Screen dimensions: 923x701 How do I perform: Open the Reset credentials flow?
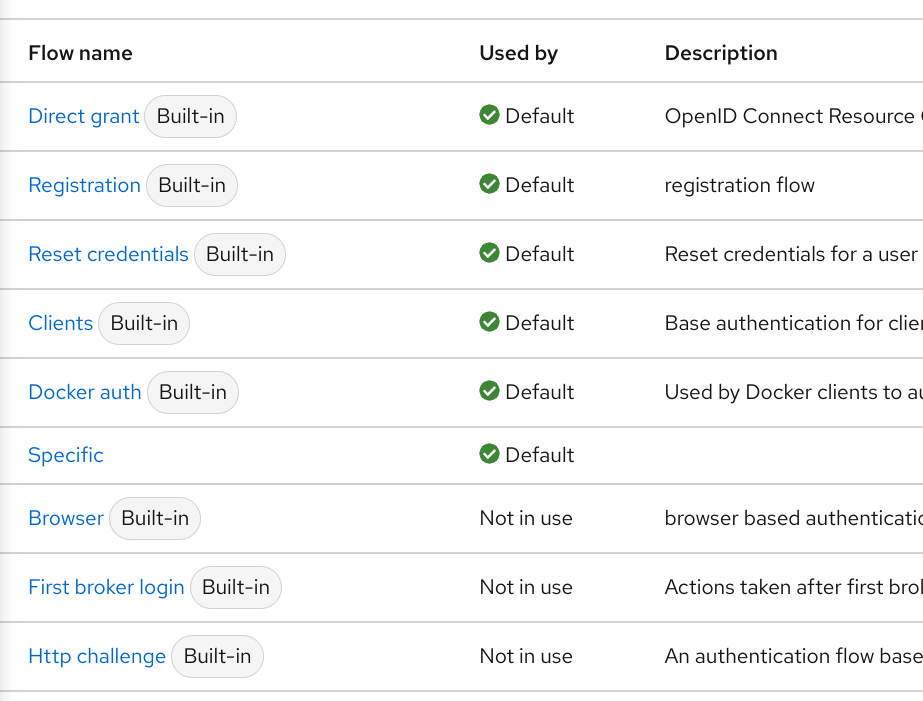(108, 254)
